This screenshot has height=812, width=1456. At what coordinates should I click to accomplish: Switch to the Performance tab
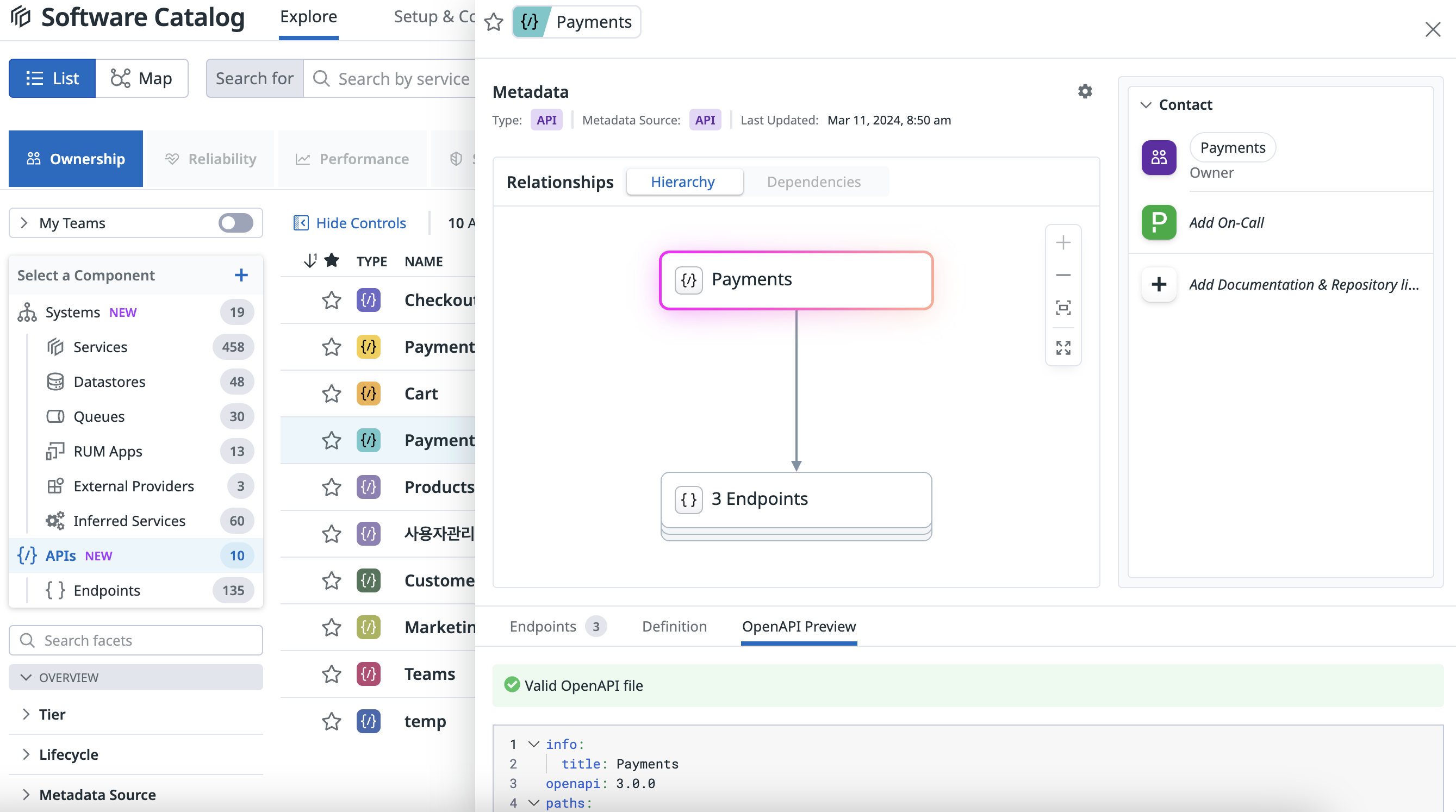click(x=352, y=159)
